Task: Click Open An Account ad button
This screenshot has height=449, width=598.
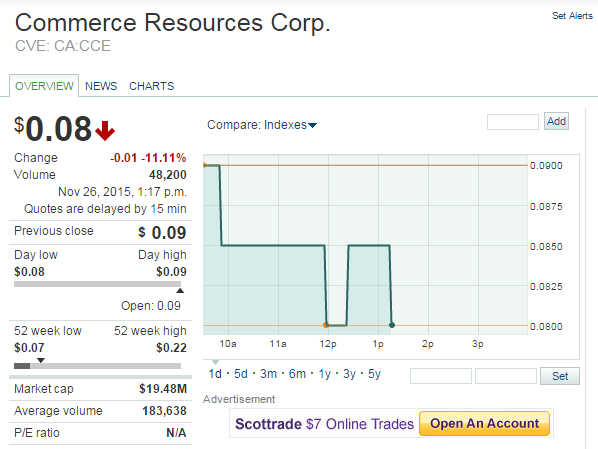Action: 484,423
